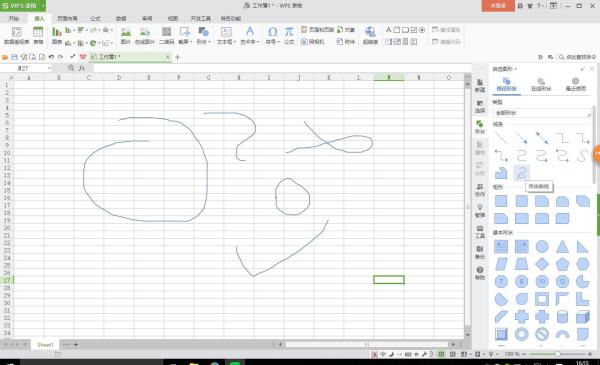Insert a checkbox form control
Viewport: 600px width, 365px height.
(x=414, y=30)
